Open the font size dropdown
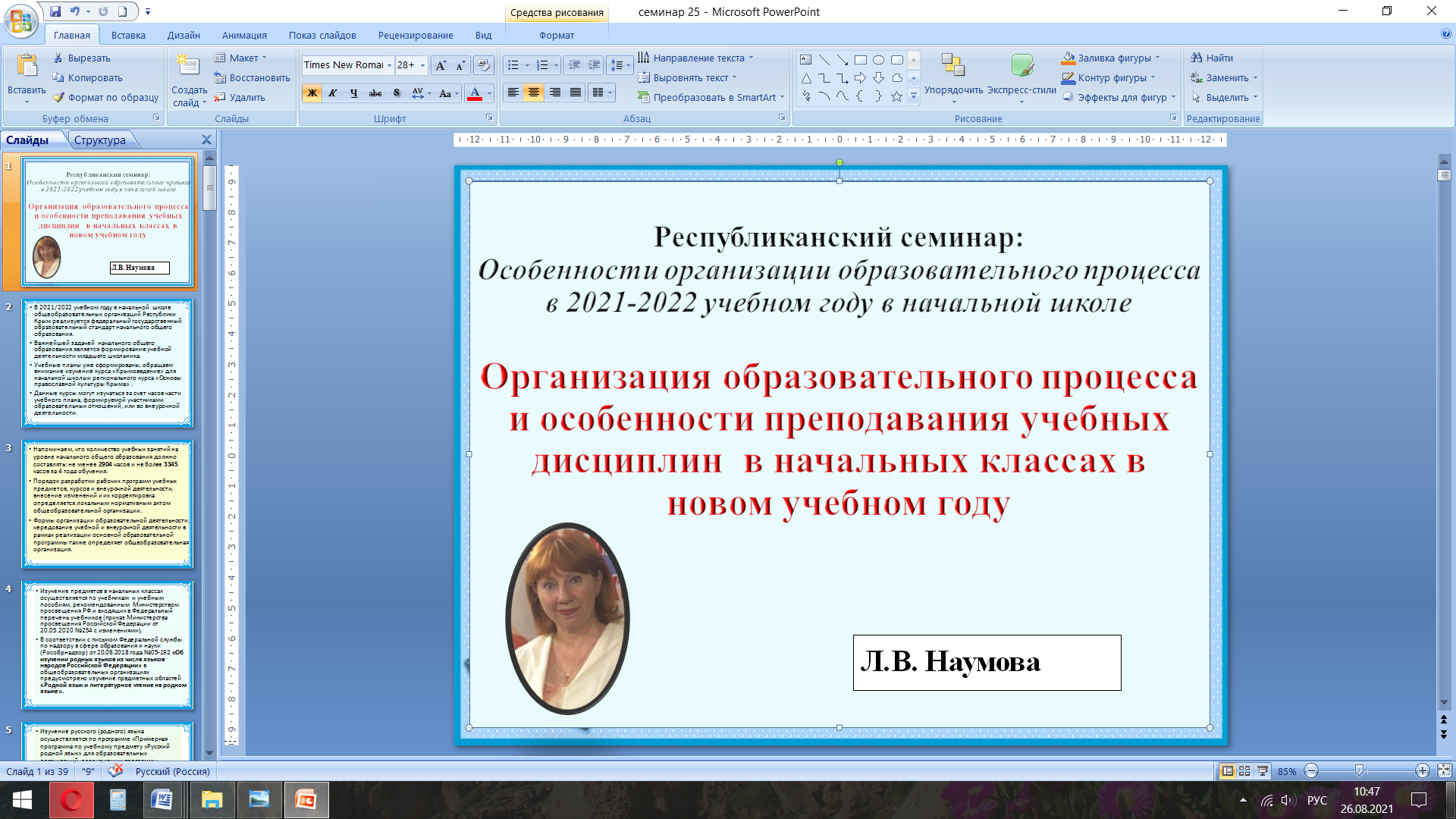1456x819 pixels. [422, 66]
